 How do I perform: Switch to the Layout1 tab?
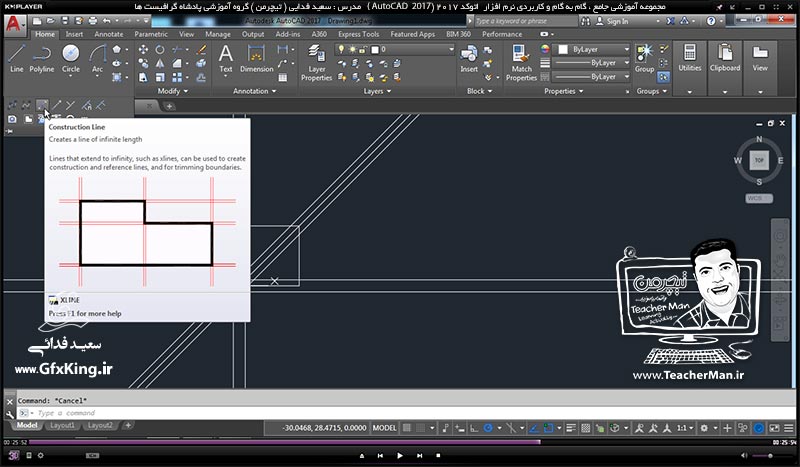[62, 425]
